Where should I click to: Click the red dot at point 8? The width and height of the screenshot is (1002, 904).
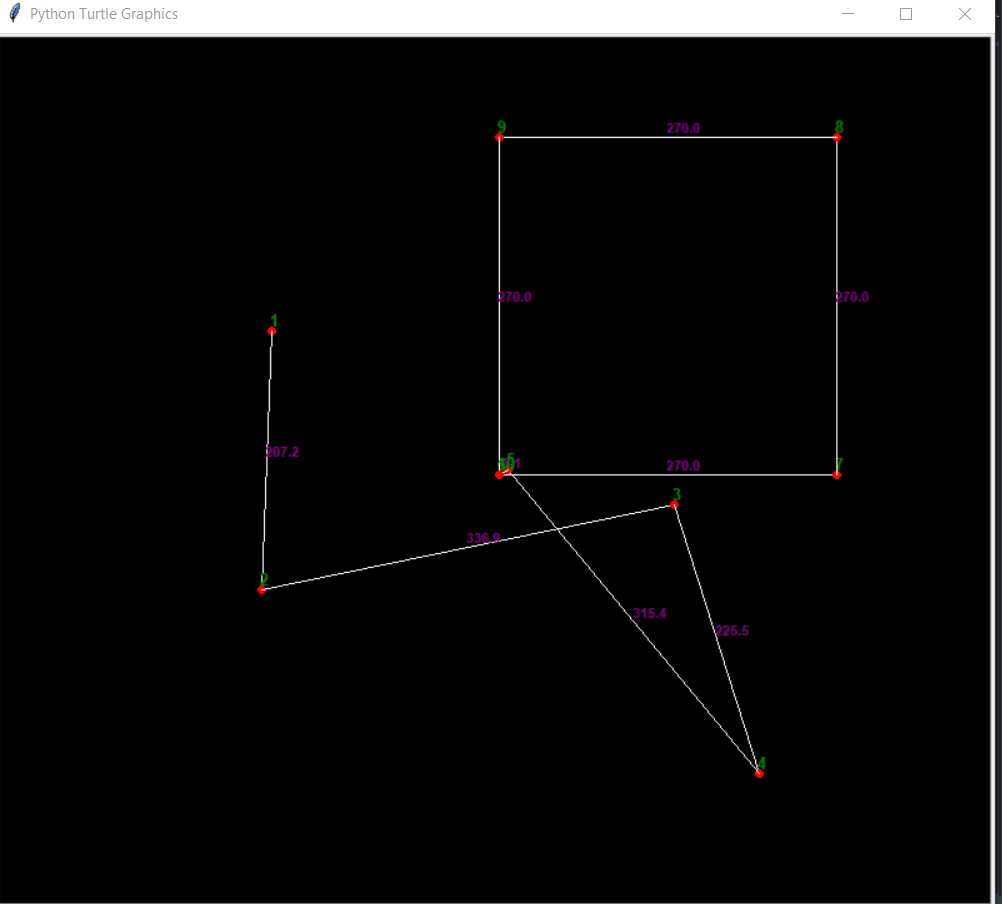(x=837, y=137)
